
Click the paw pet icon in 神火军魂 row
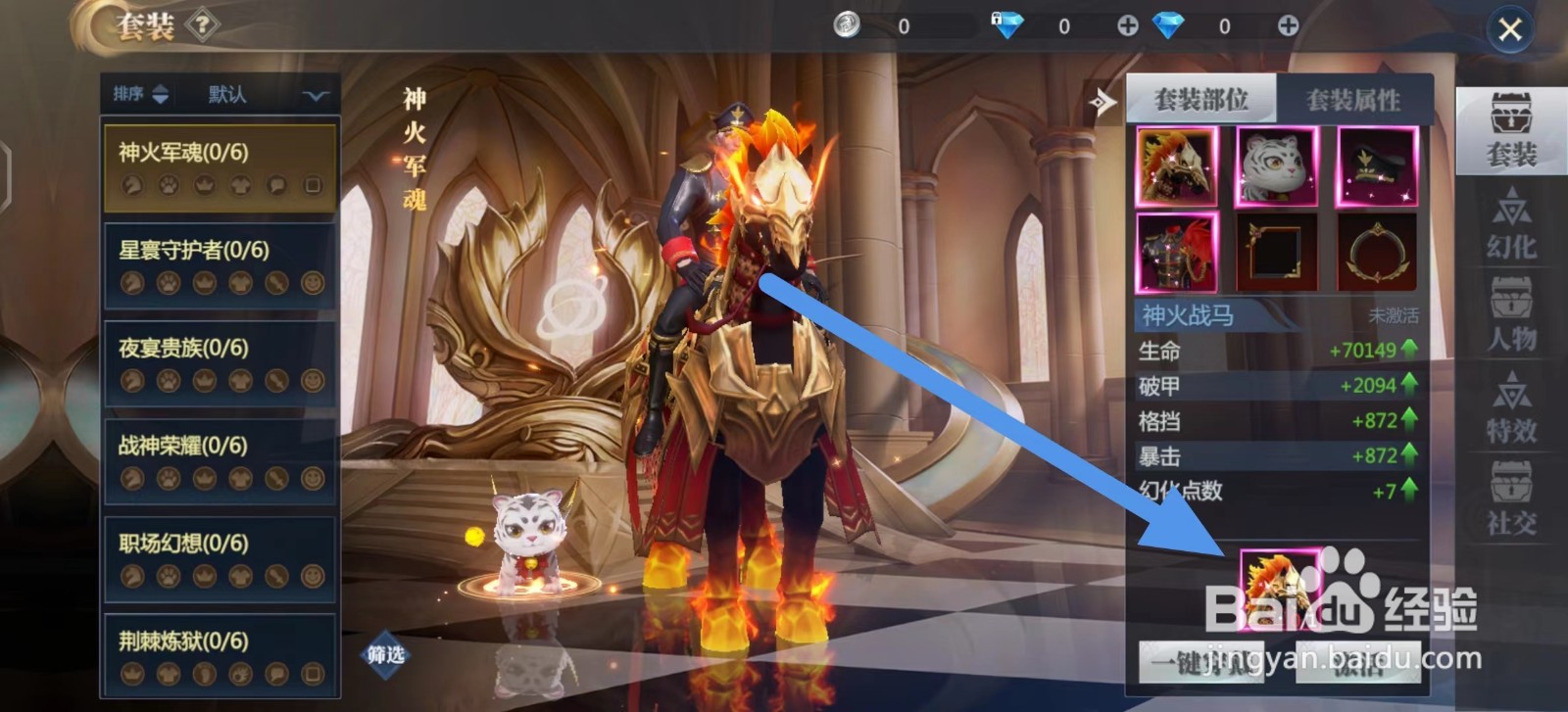click(169, 185)
